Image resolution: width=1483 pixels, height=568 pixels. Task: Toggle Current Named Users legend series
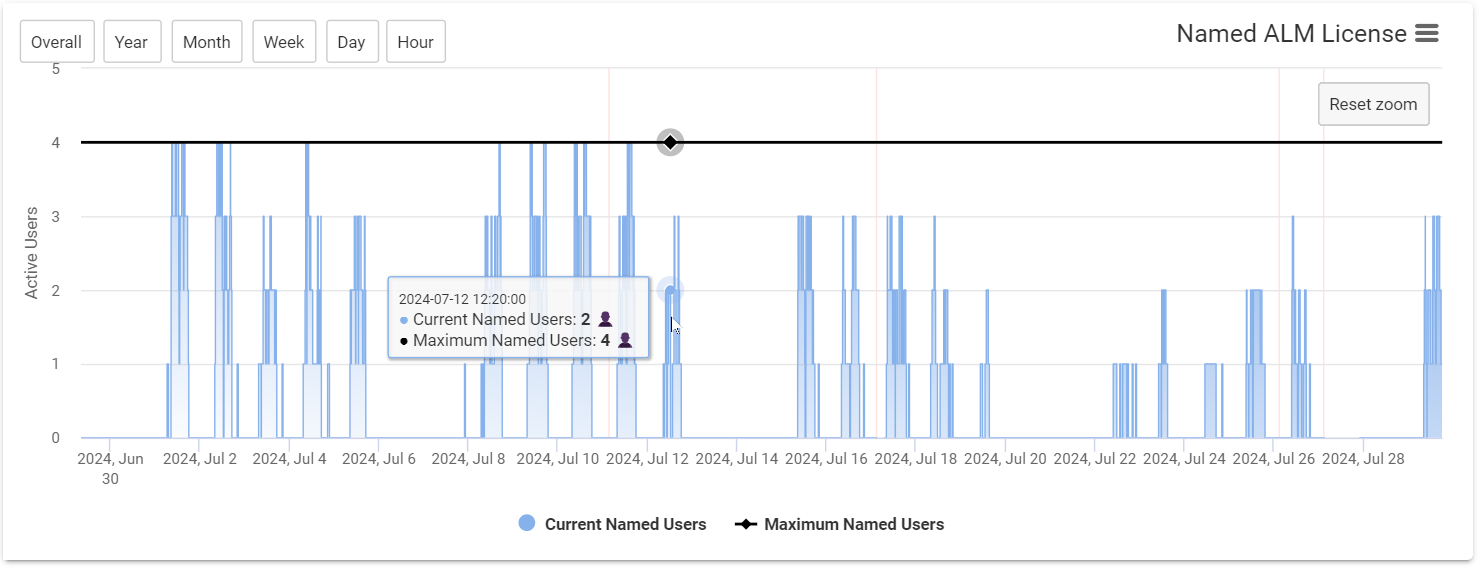pos(625,524)
